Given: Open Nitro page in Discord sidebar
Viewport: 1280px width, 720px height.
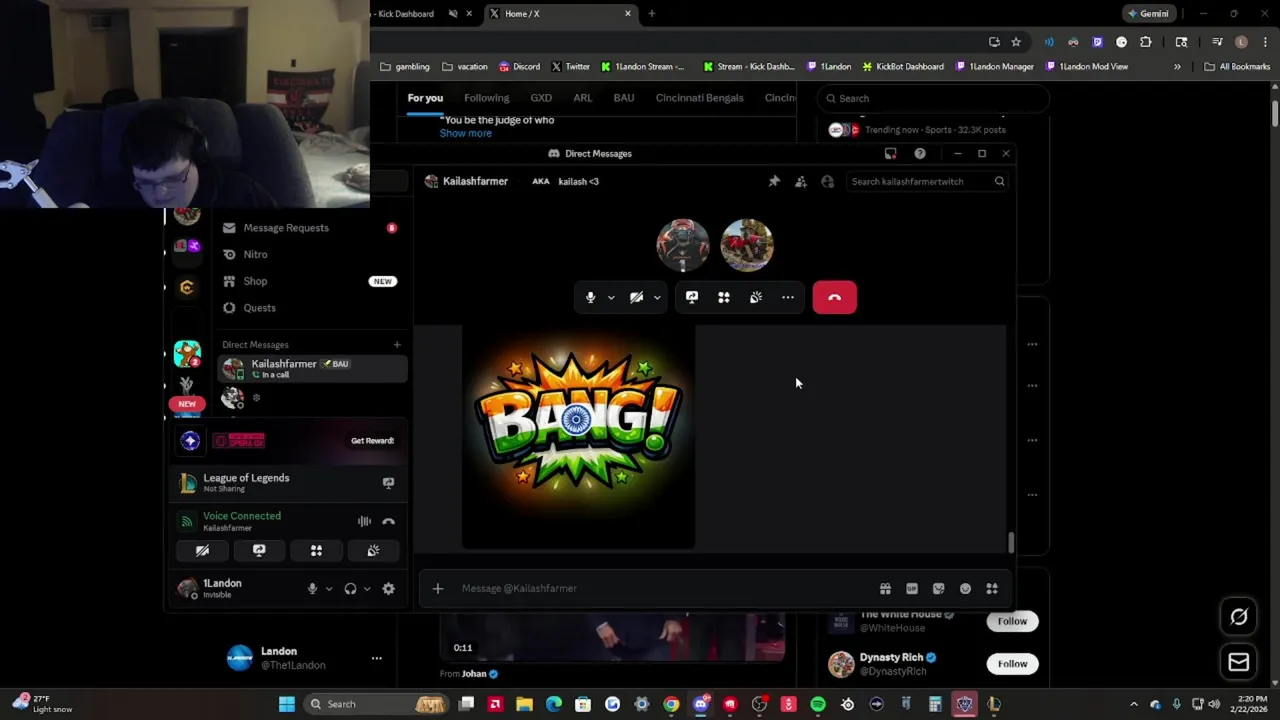Looking at the screenshot, I should (x=312, y=254).
